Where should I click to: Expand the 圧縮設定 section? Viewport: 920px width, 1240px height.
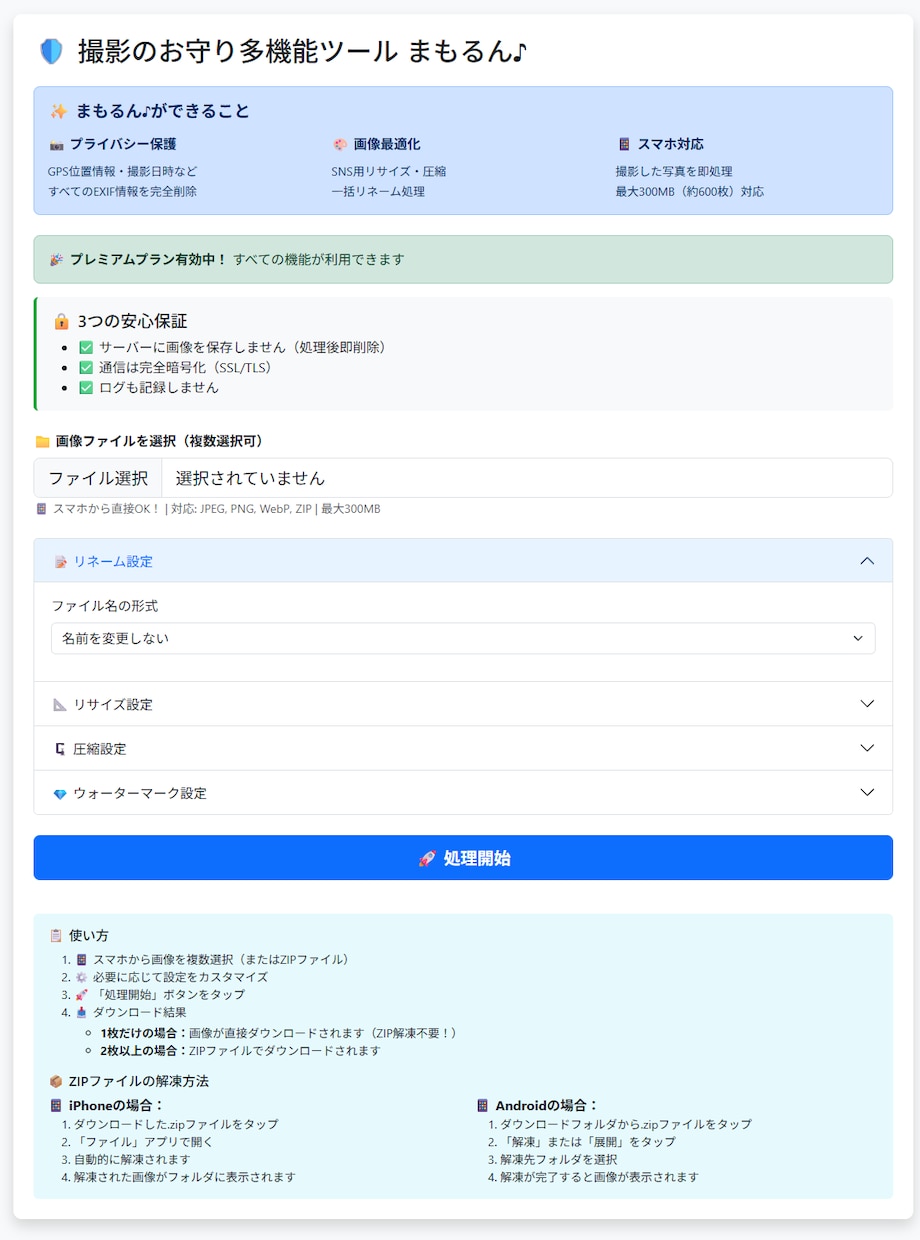463,748
